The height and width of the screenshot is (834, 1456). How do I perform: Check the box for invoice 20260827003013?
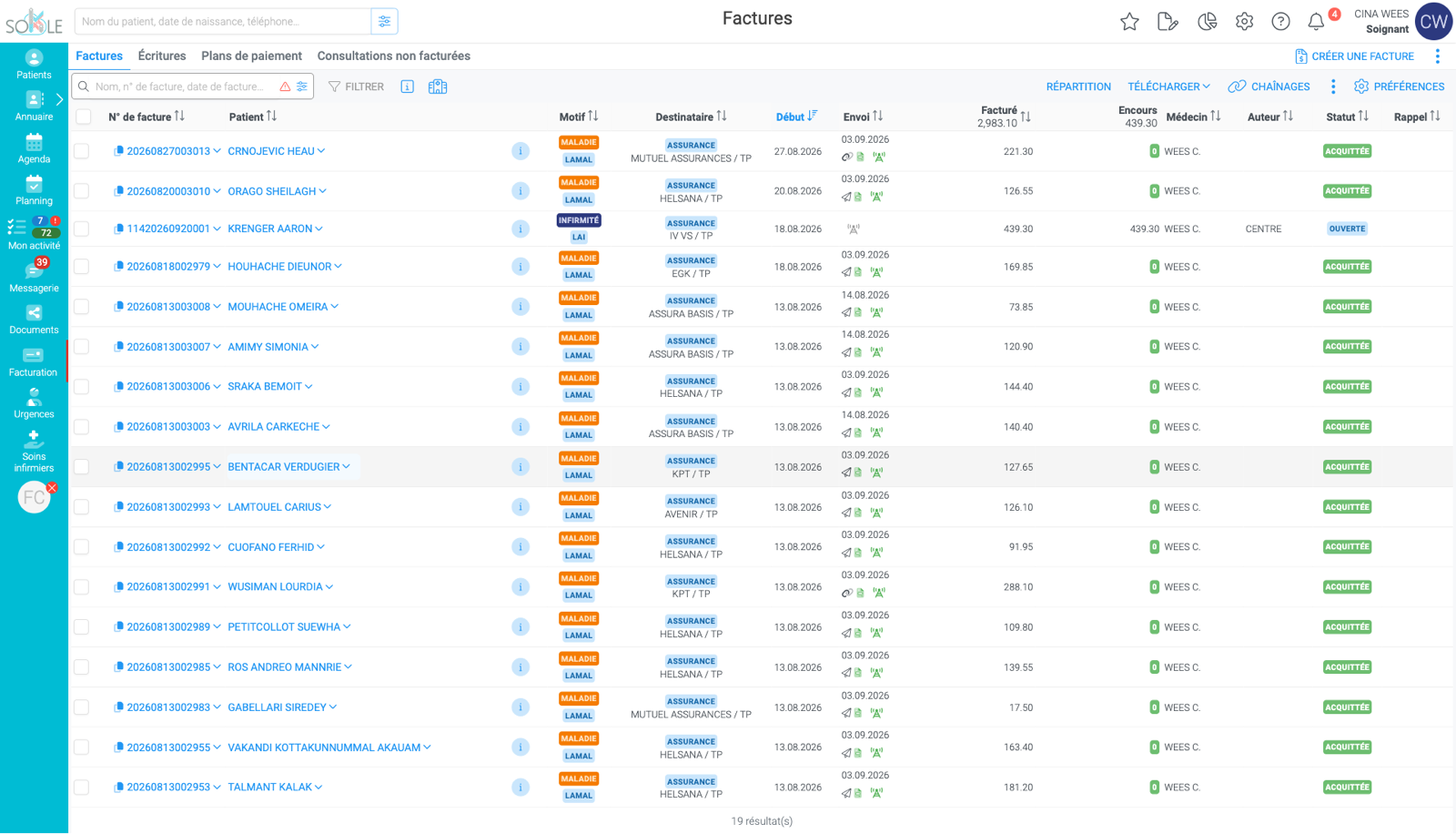[82, 151]
